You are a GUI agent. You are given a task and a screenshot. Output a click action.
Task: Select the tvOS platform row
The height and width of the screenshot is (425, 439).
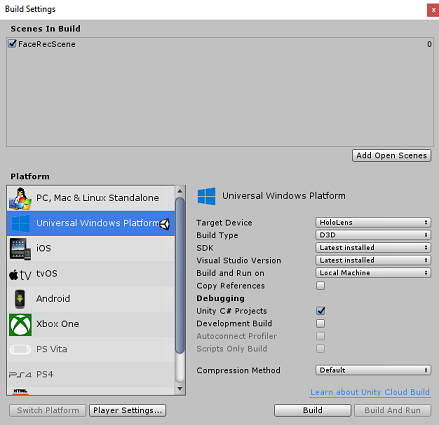click(x=91, y=274)
